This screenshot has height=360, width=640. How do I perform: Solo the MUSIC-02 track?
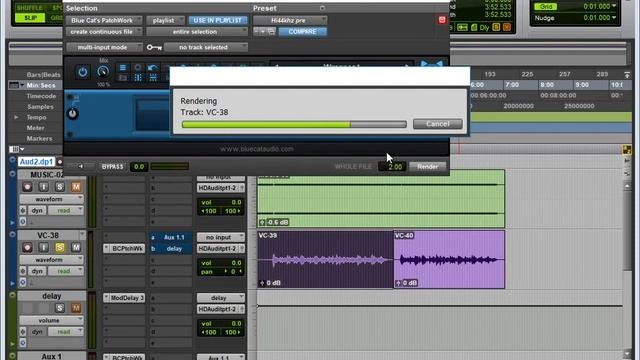click(60, 187)
